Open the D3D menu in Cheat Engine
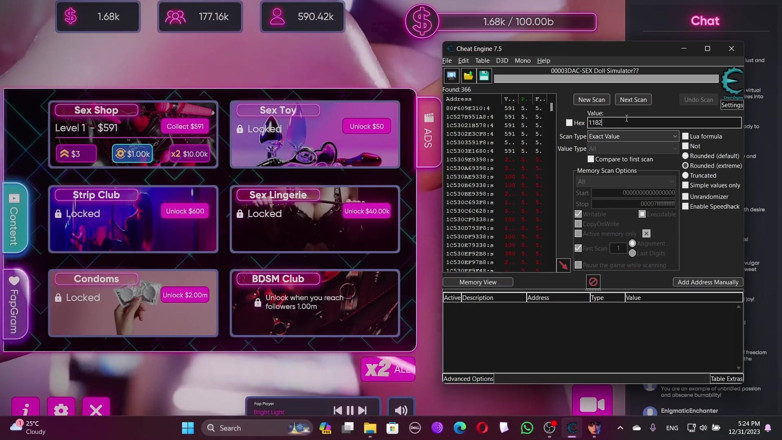 (502, 61)
